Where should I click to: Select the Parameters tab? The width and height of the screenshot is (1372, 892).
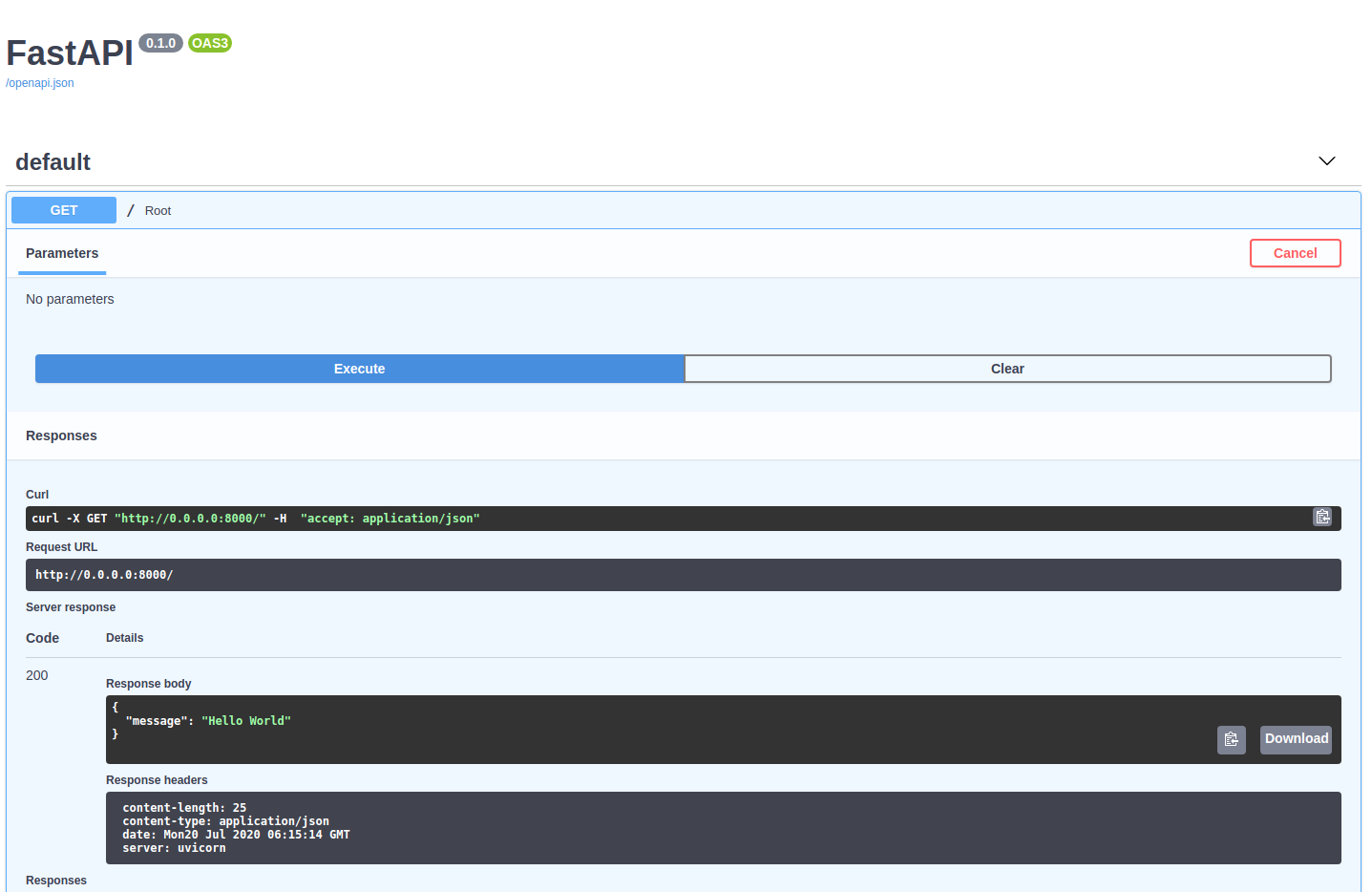pos(62,253)
